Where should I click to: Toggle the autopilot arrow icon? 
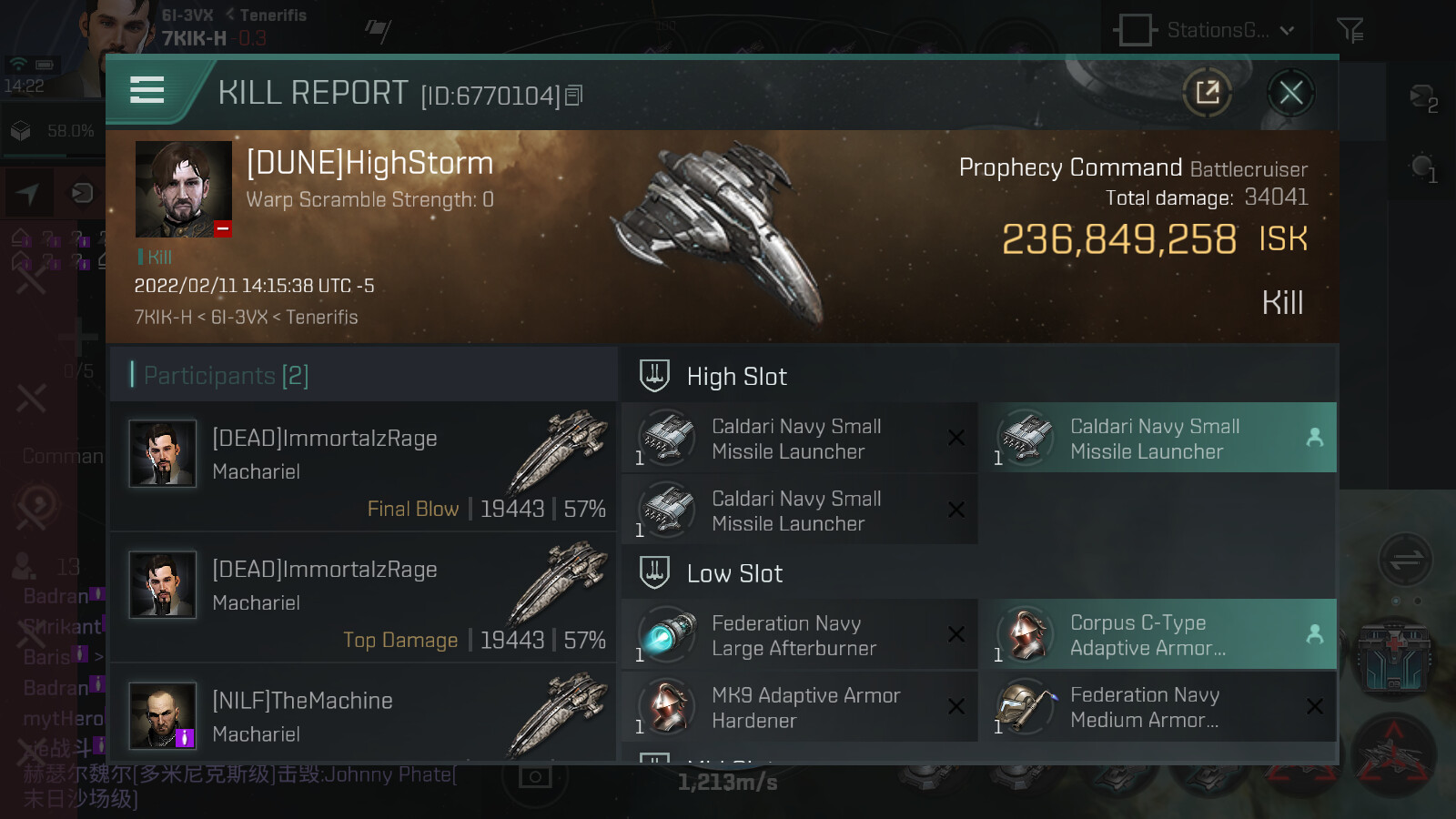pyautogui.click(x=28, y=193)
